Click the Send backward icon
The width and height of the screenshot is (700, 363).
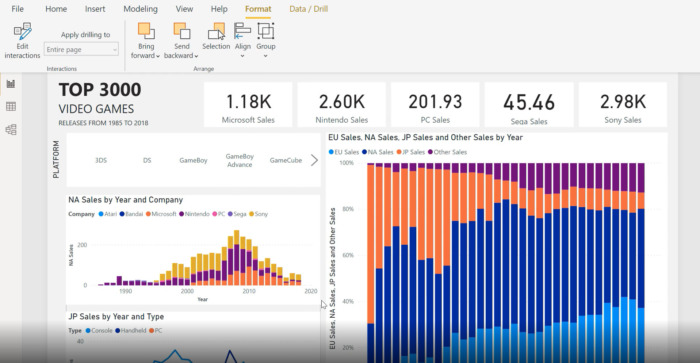coord(181,31)
